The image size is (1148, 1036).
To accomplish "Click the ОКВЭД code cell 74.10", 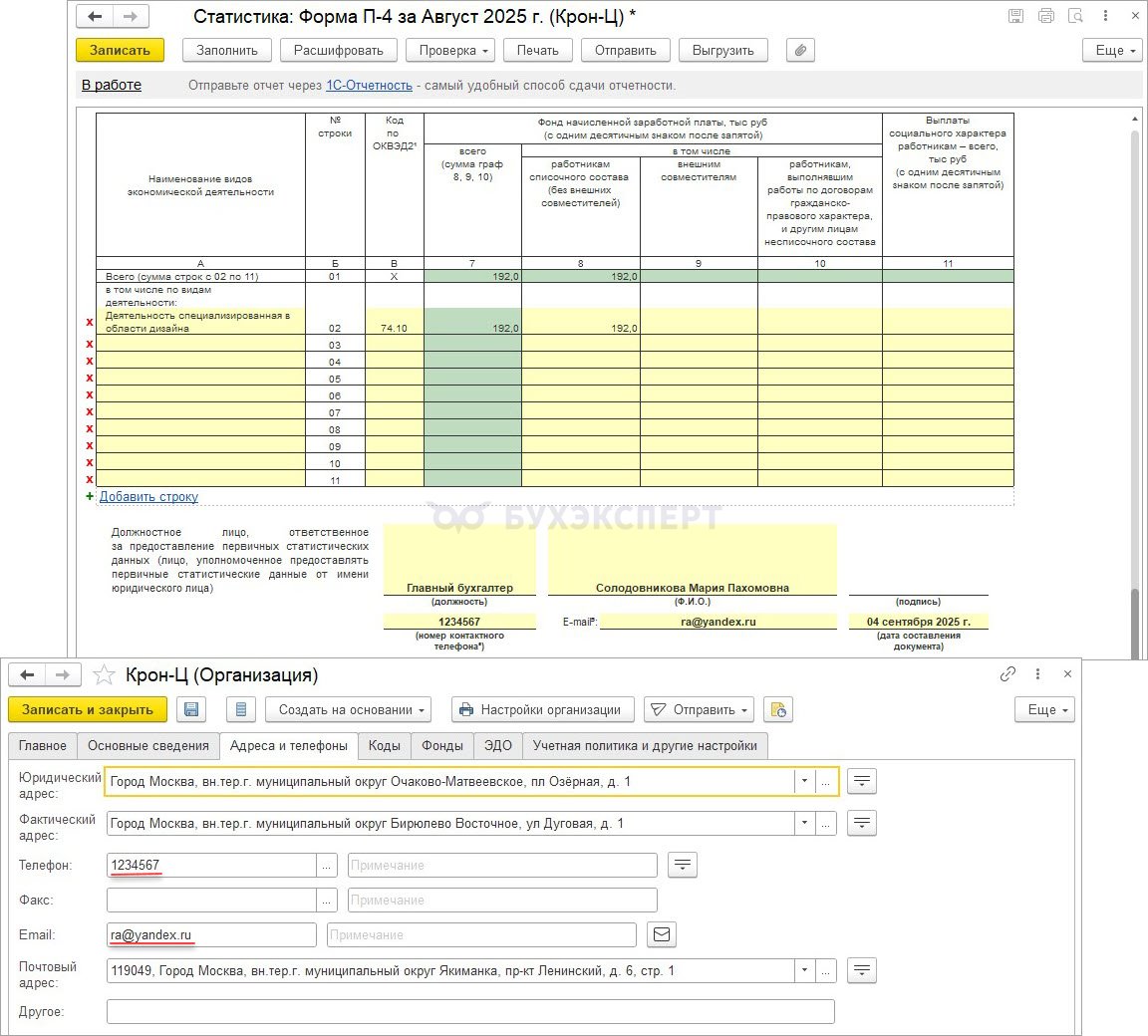I will tap(394, 322).
